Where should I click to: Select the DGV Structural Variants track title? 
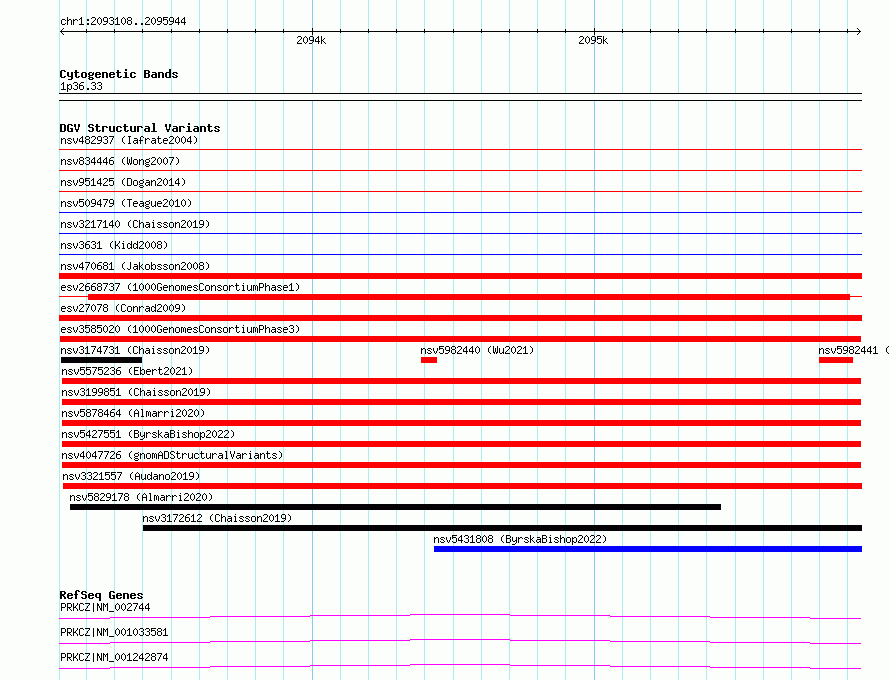coord(140,128)
